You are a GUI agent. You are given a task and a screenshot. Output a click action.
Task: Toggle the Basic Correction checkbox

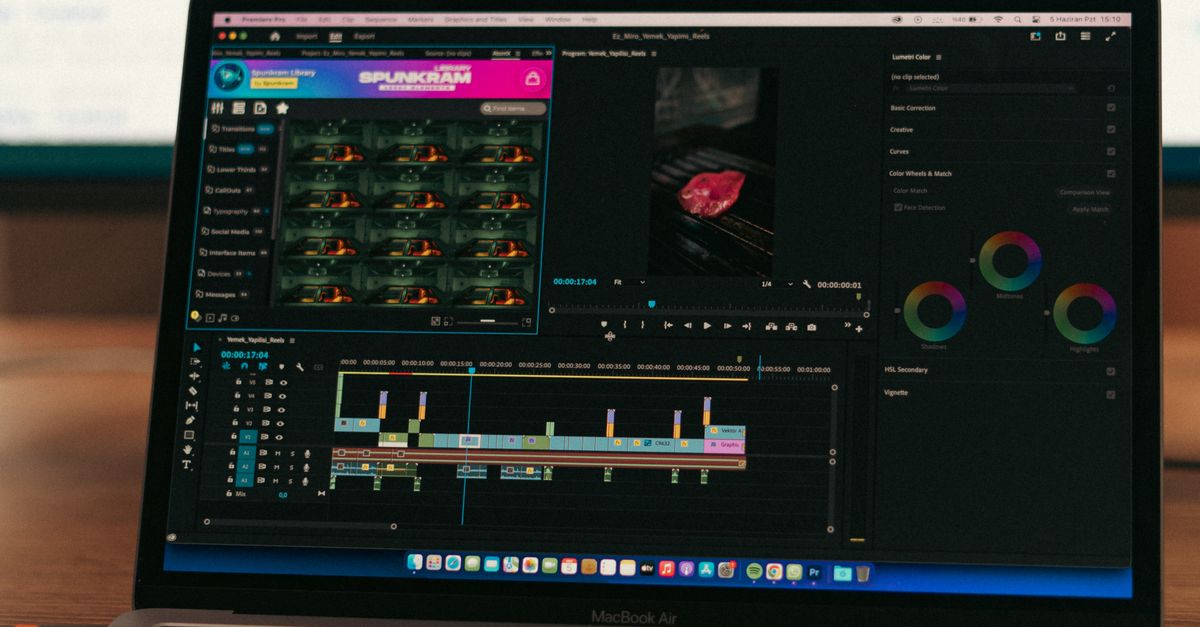coord(1111,108)
